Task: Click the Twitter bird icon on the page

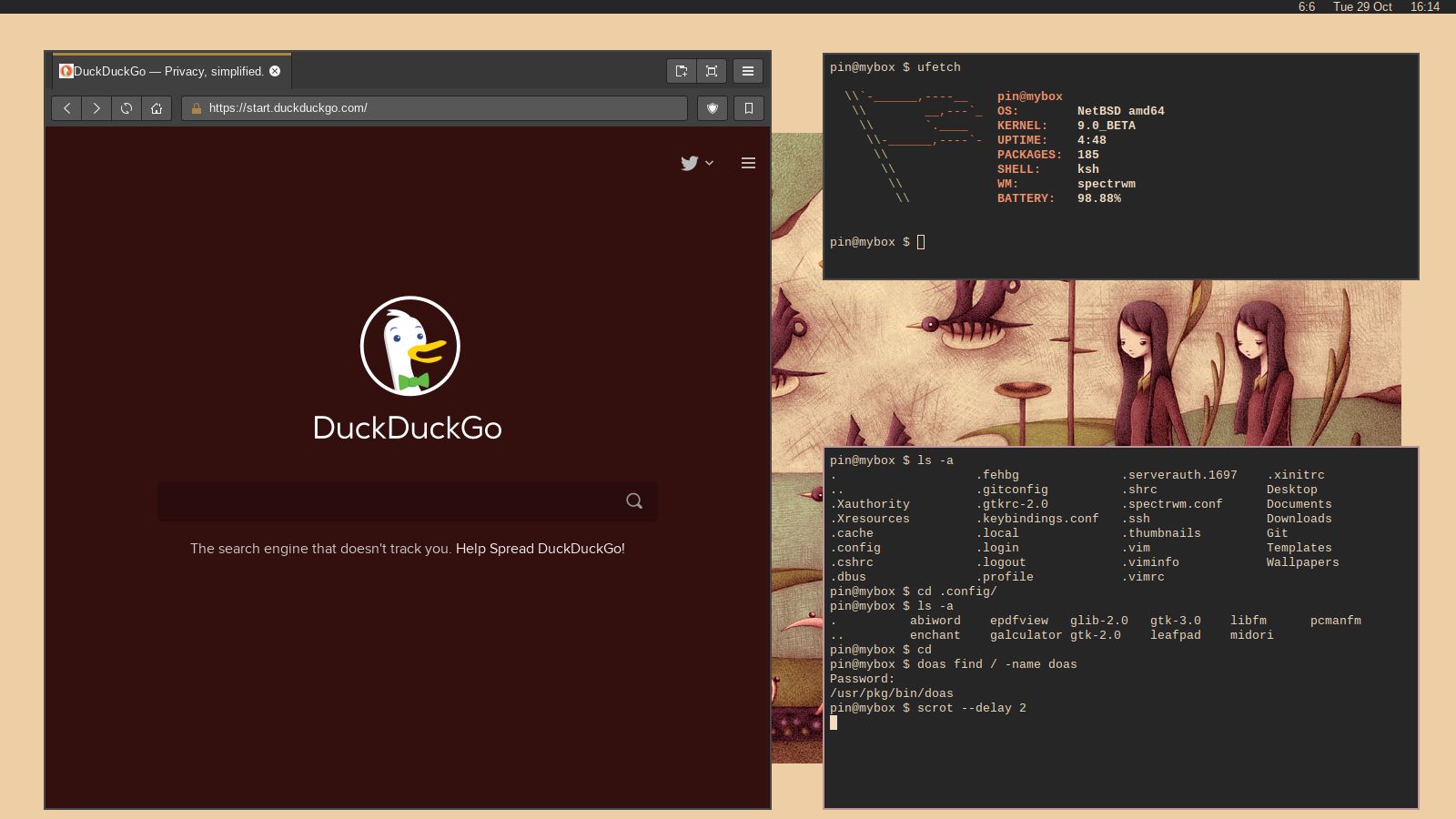Action: click(689, 163)
